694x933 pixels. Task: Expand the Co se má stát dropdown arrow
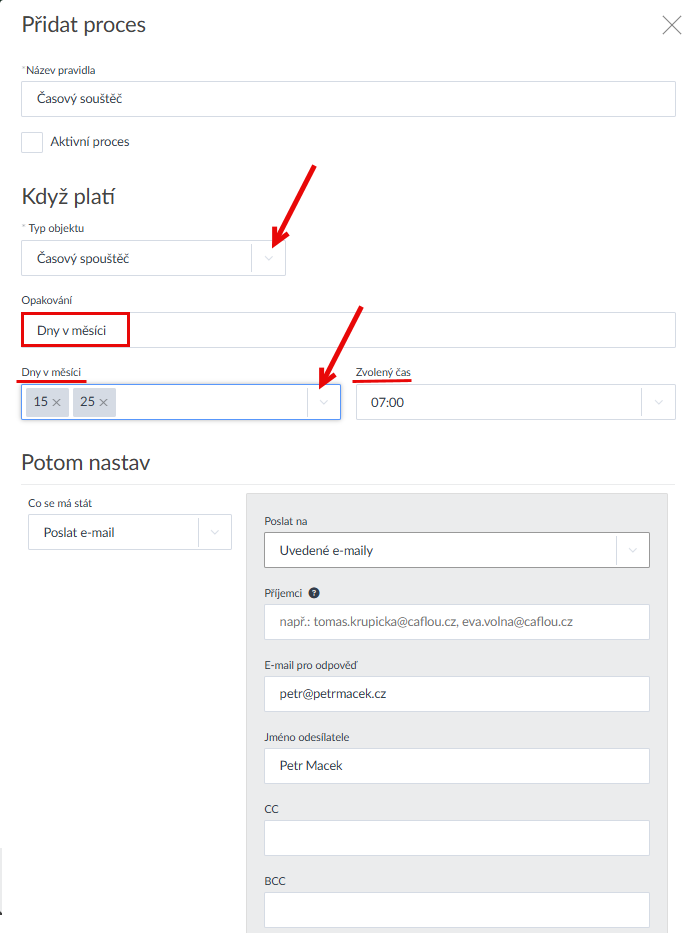(214, 533)
